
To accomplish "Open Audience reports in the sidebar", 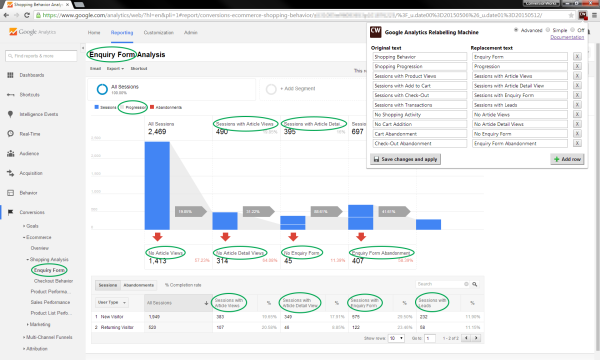I will pyautogui.click(x=29, y=153).
